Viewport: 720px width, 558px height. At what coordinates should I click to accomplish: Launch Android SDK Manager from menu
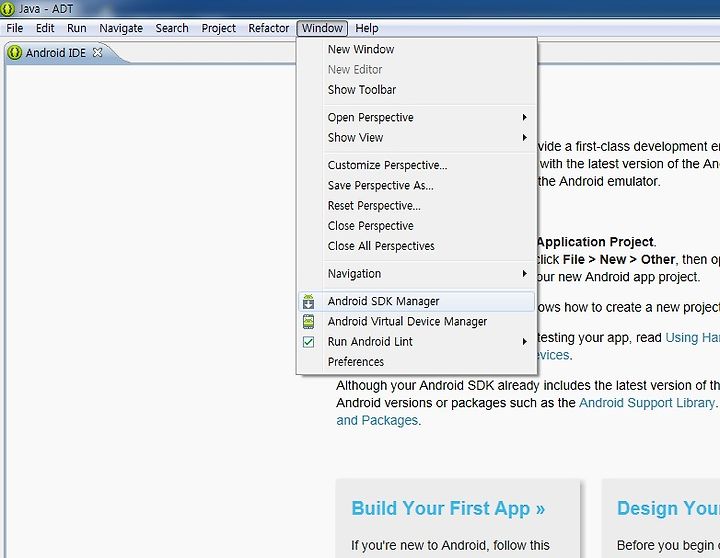[416, 301]
